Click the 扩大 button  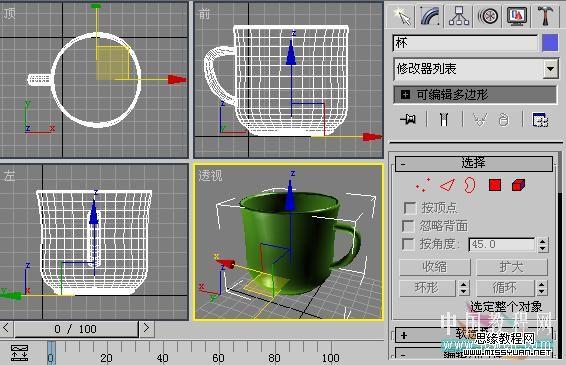coord(511,267)
